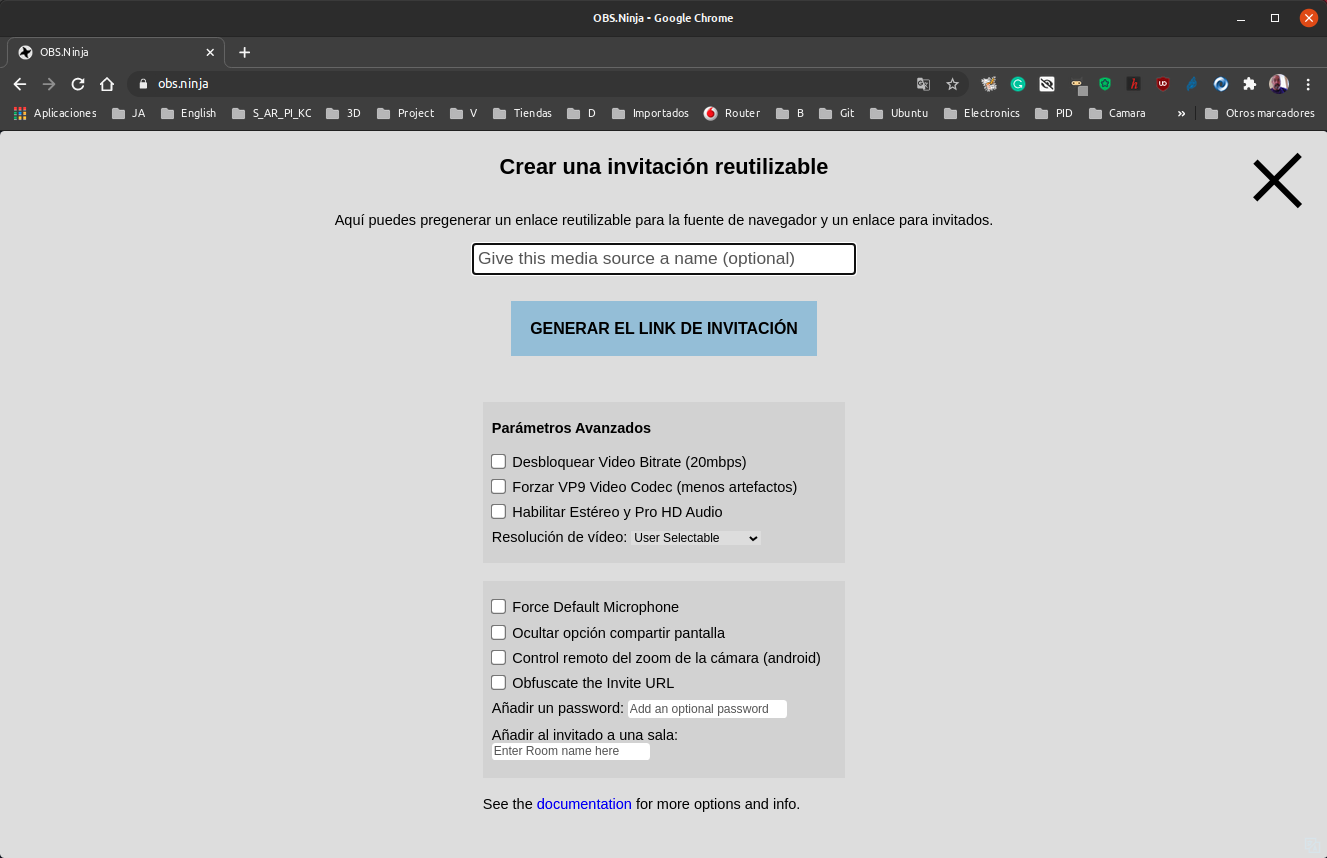Open the PID bookmarks folder
This screenshot has height=858, width=1327.
pyautogui.click(x=1054, y=113)
